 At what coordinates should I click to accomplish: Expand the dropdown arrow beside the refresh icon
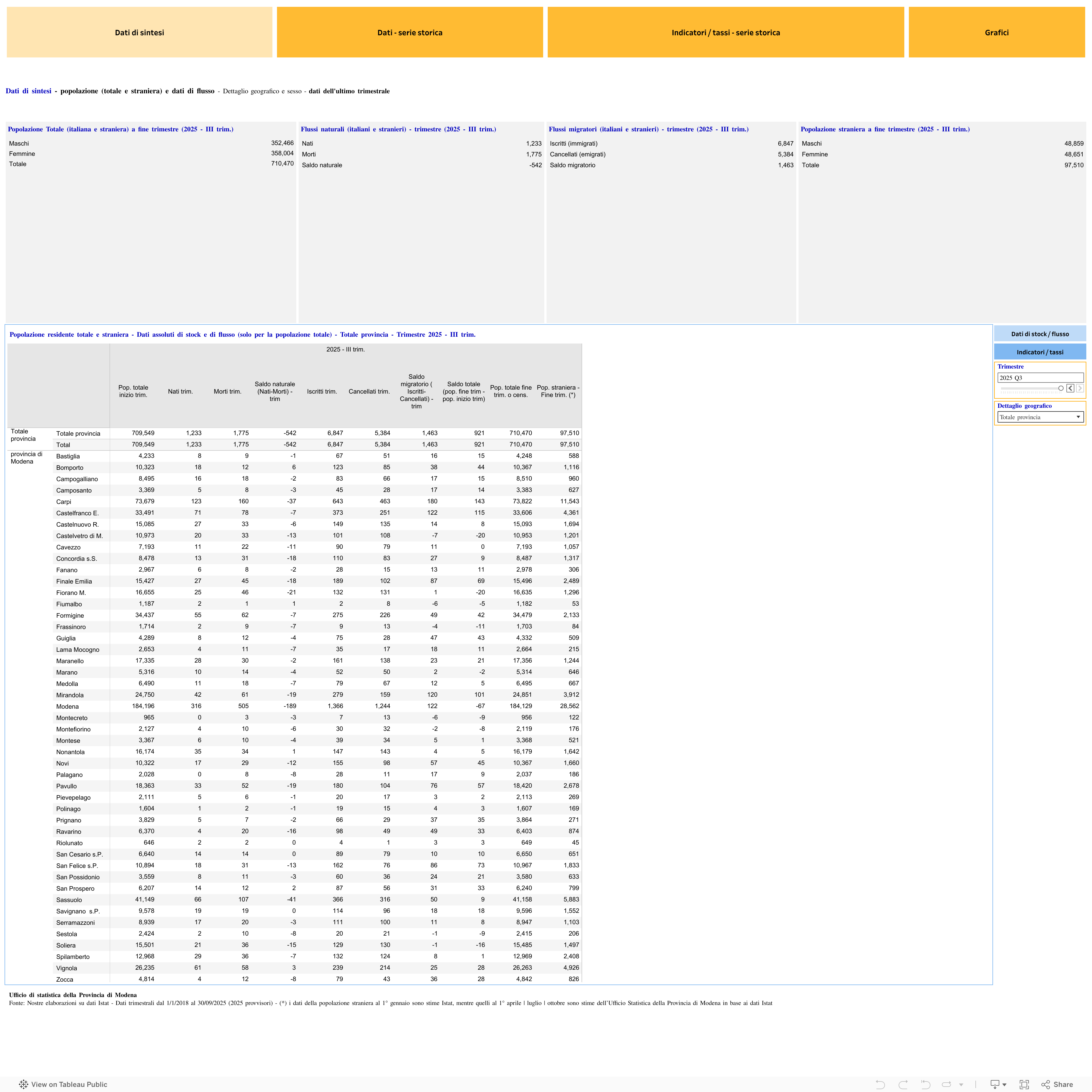[x=961, y=1085]
